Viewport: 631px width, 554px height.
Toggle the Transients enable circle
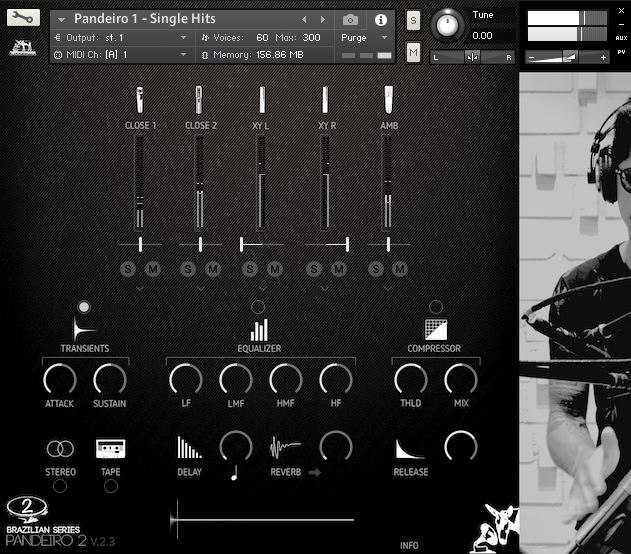point(84,307)
